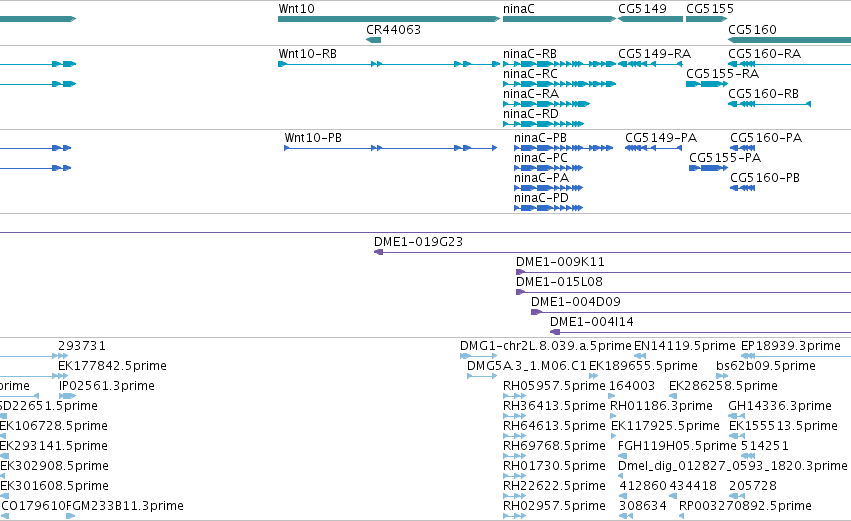Select protein ninaC-PA
The image size is (851, 521).
[x=548, y=188]
